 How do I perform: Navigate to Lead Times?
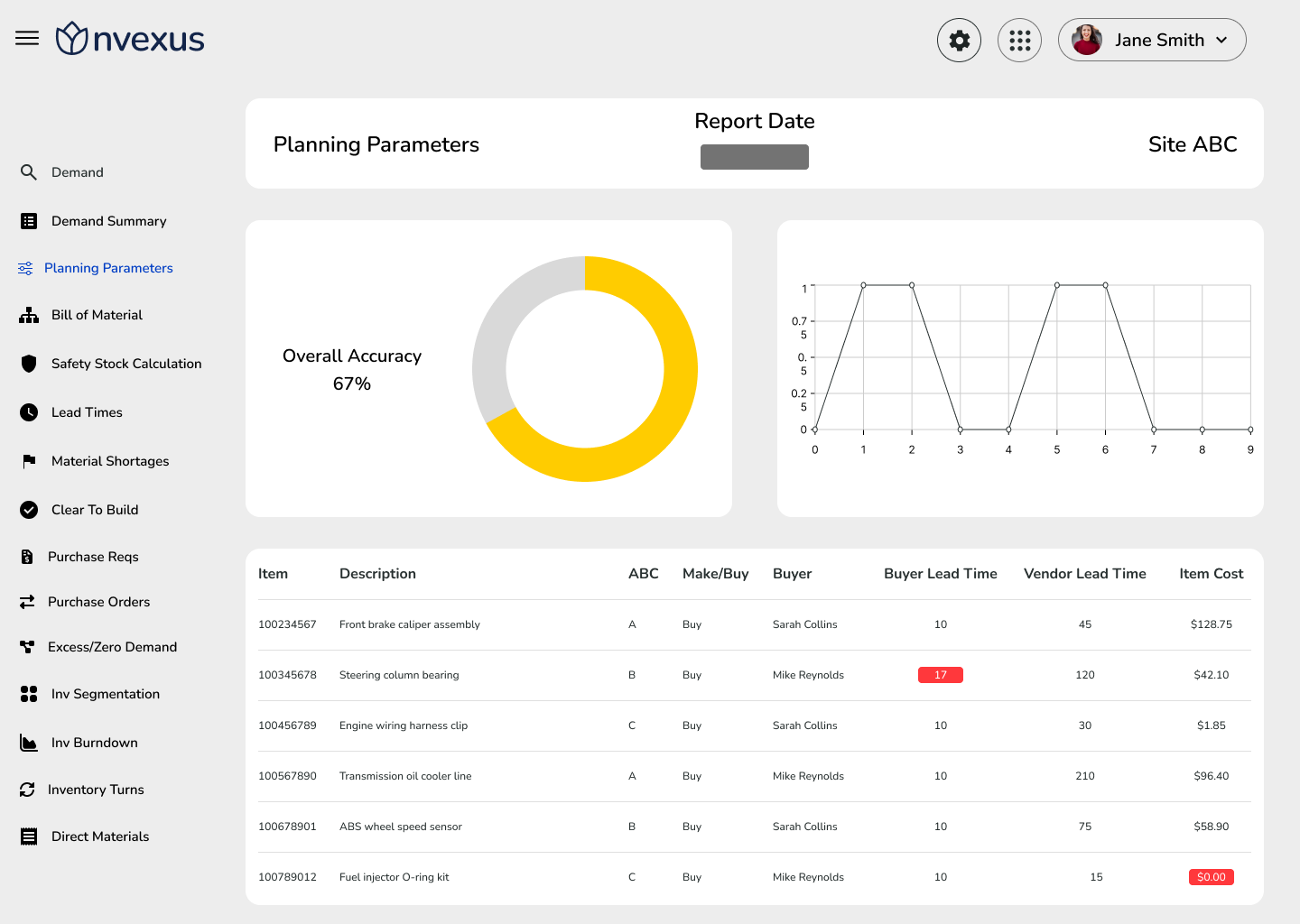87,412
